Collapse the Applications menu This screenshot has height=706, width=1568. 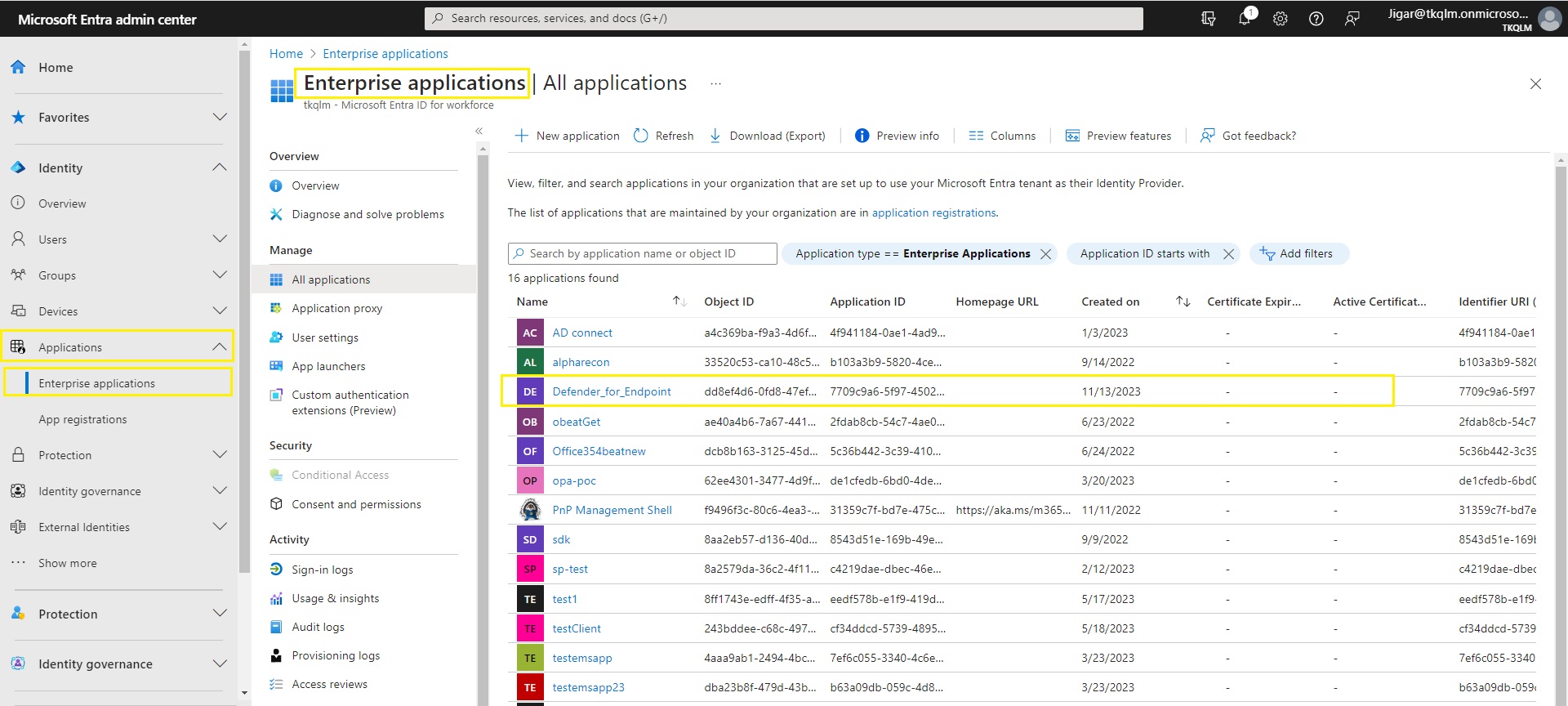point(220,346)
